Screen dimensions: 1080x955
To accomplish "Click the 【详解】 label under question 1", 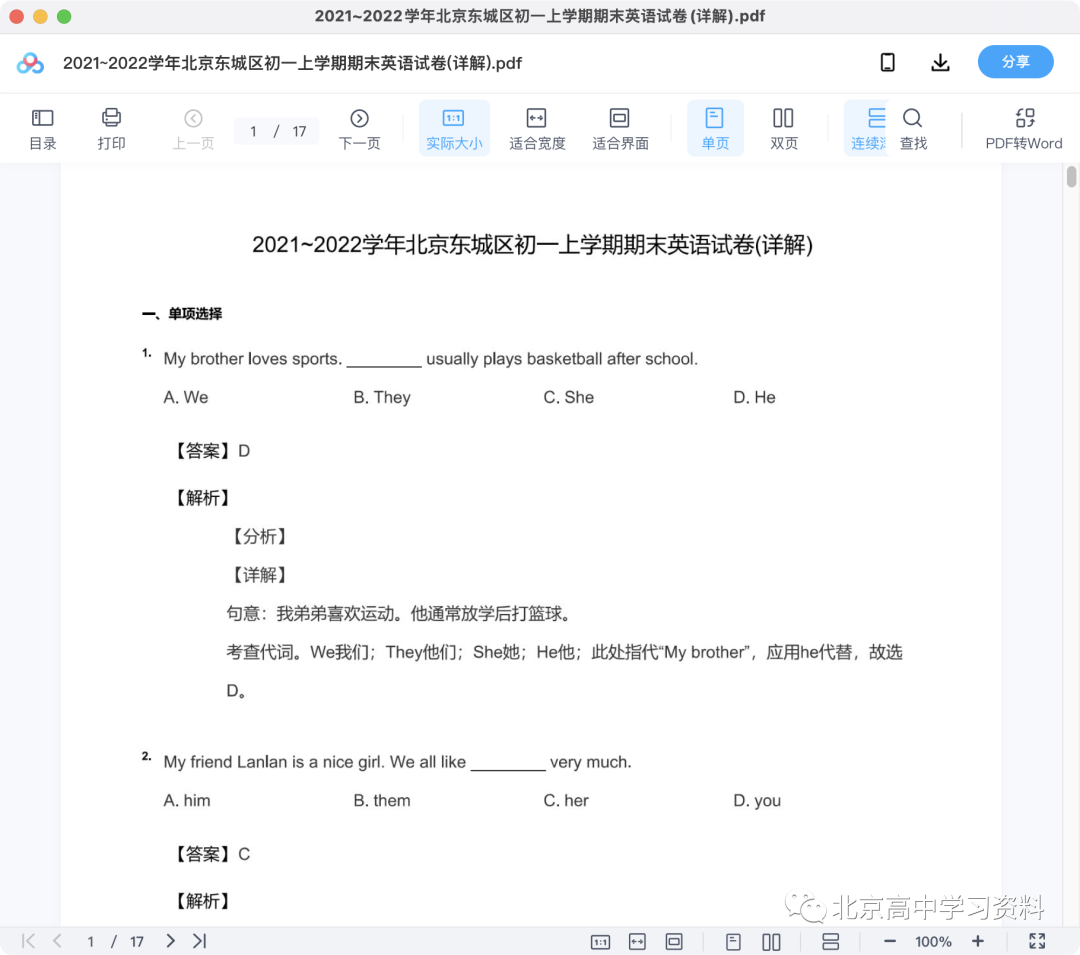I will [259, 575].
